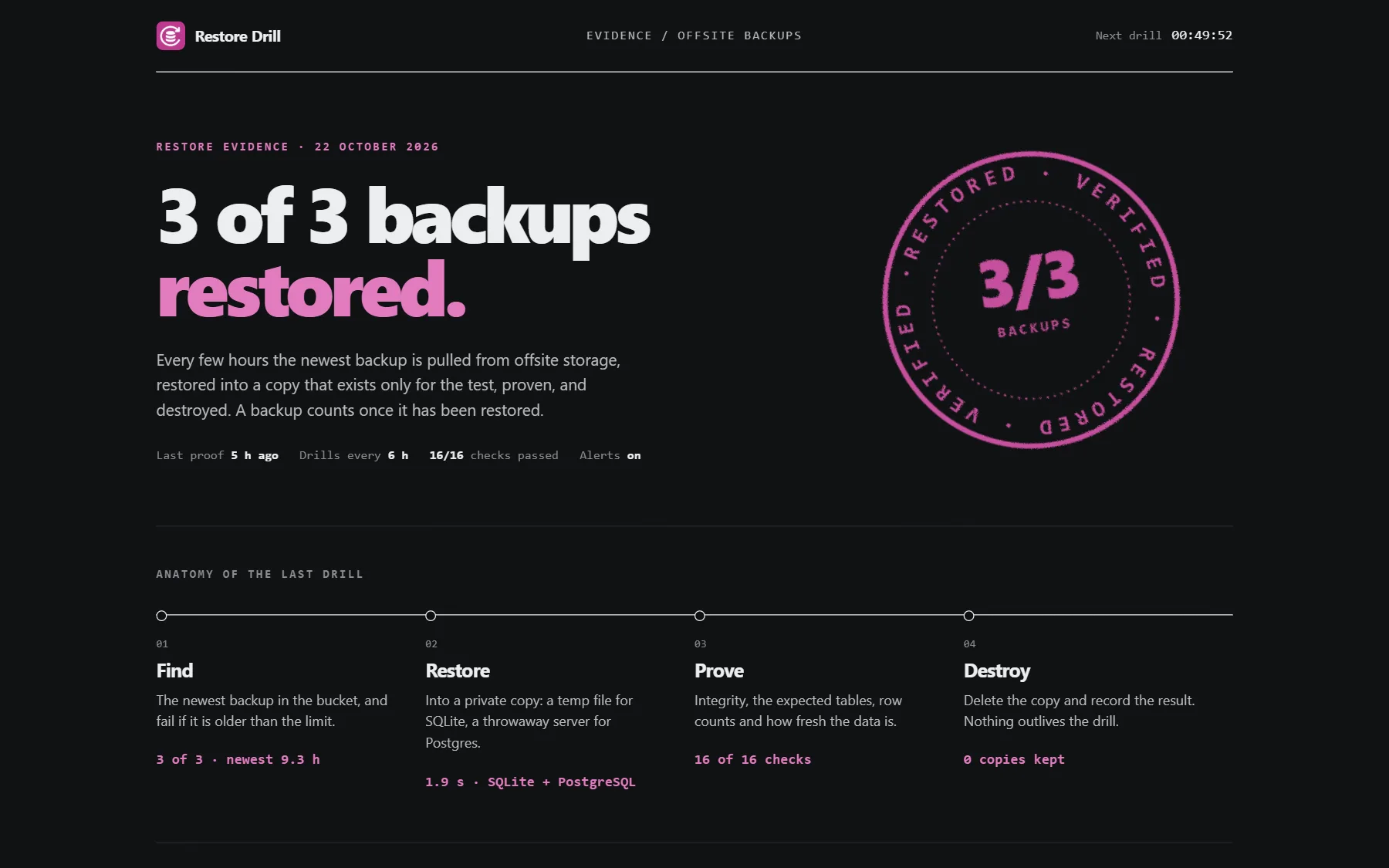Click the 'Alerts on' status

tap(610, 455)
